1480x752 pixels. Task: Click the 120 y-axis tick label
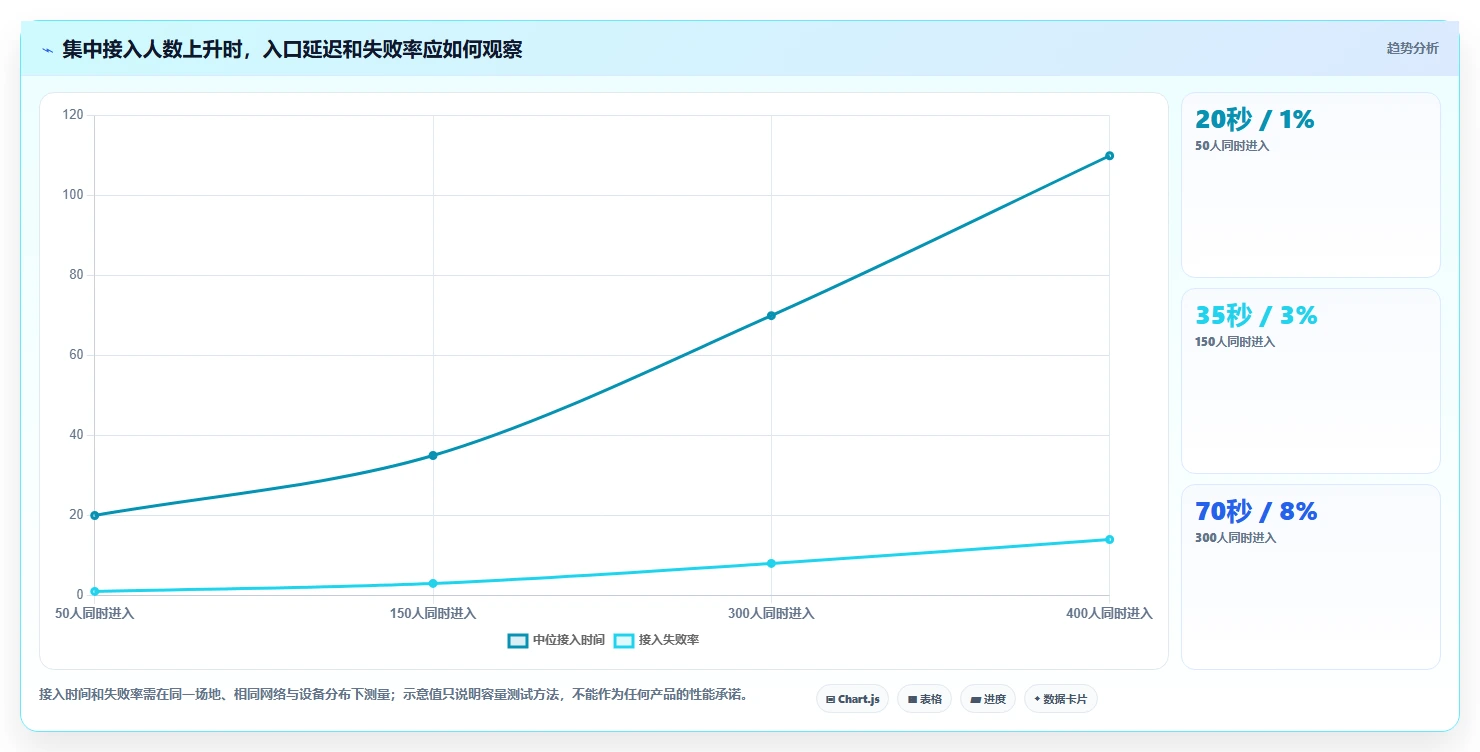pos(73,115)
